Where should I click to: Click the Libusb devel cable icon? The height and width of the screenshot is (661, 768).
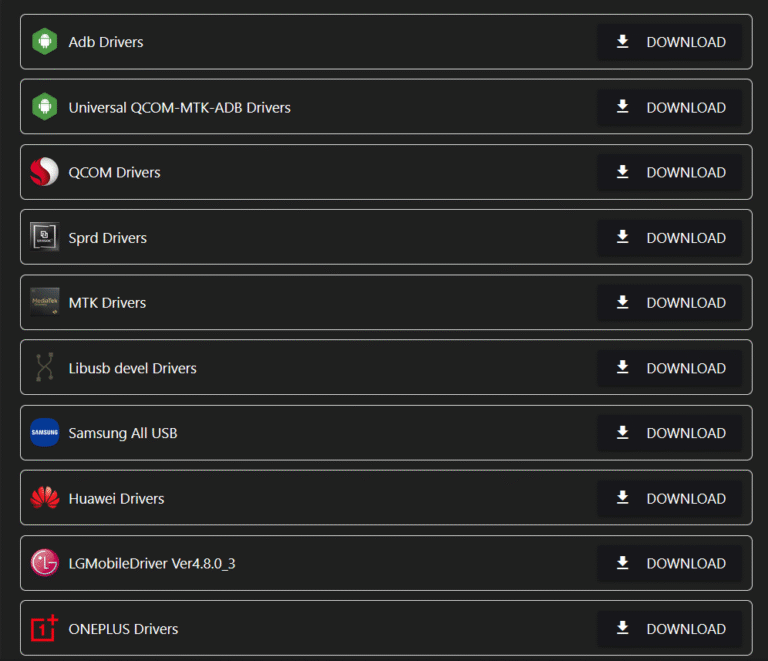click(x=44, y=368)
